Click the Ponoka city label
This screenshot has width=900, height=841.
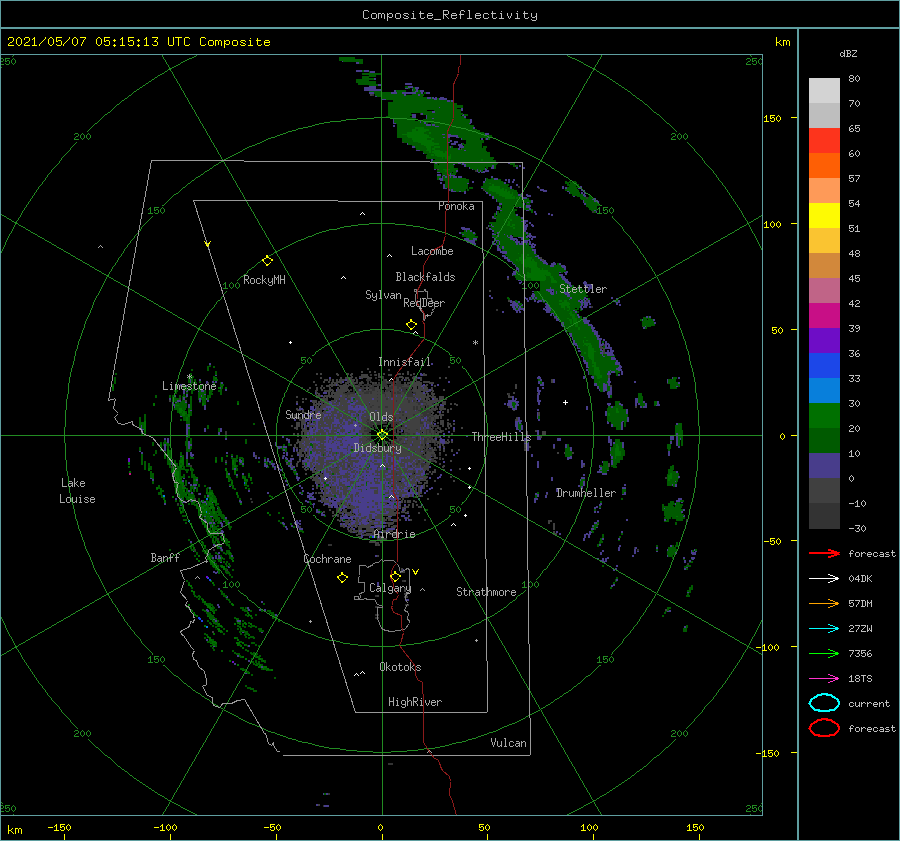pyautogui.click(x=456, y=206)
